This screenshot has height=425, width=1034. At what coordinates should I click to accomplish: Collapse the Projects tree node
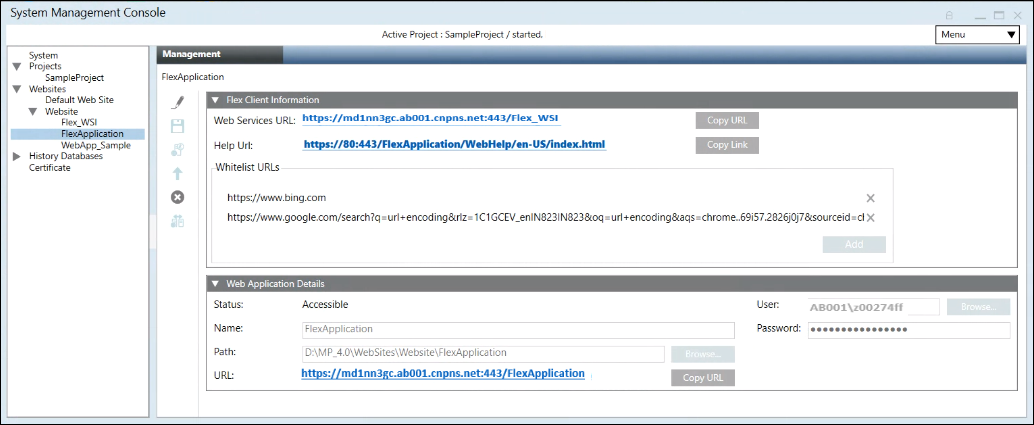pyautogui.click(x=16, y=67)
